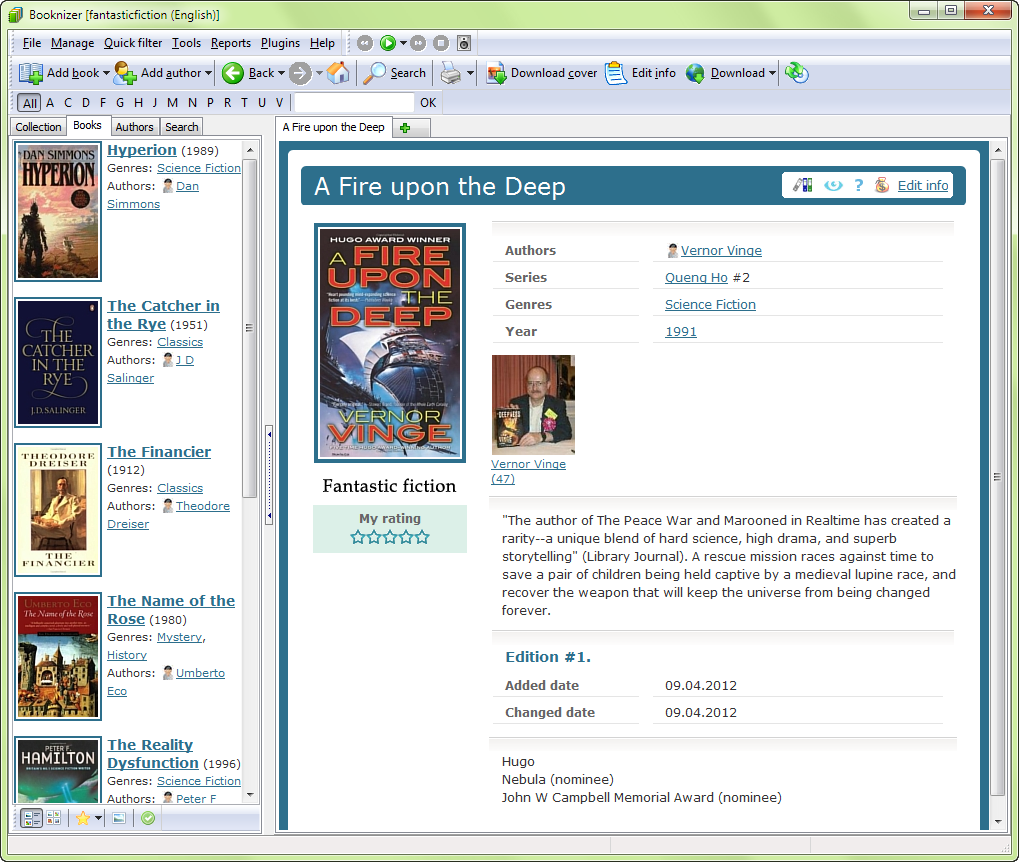Filter books by letter V
Screen dimensions: 1019x862
[x=279, y=102]
